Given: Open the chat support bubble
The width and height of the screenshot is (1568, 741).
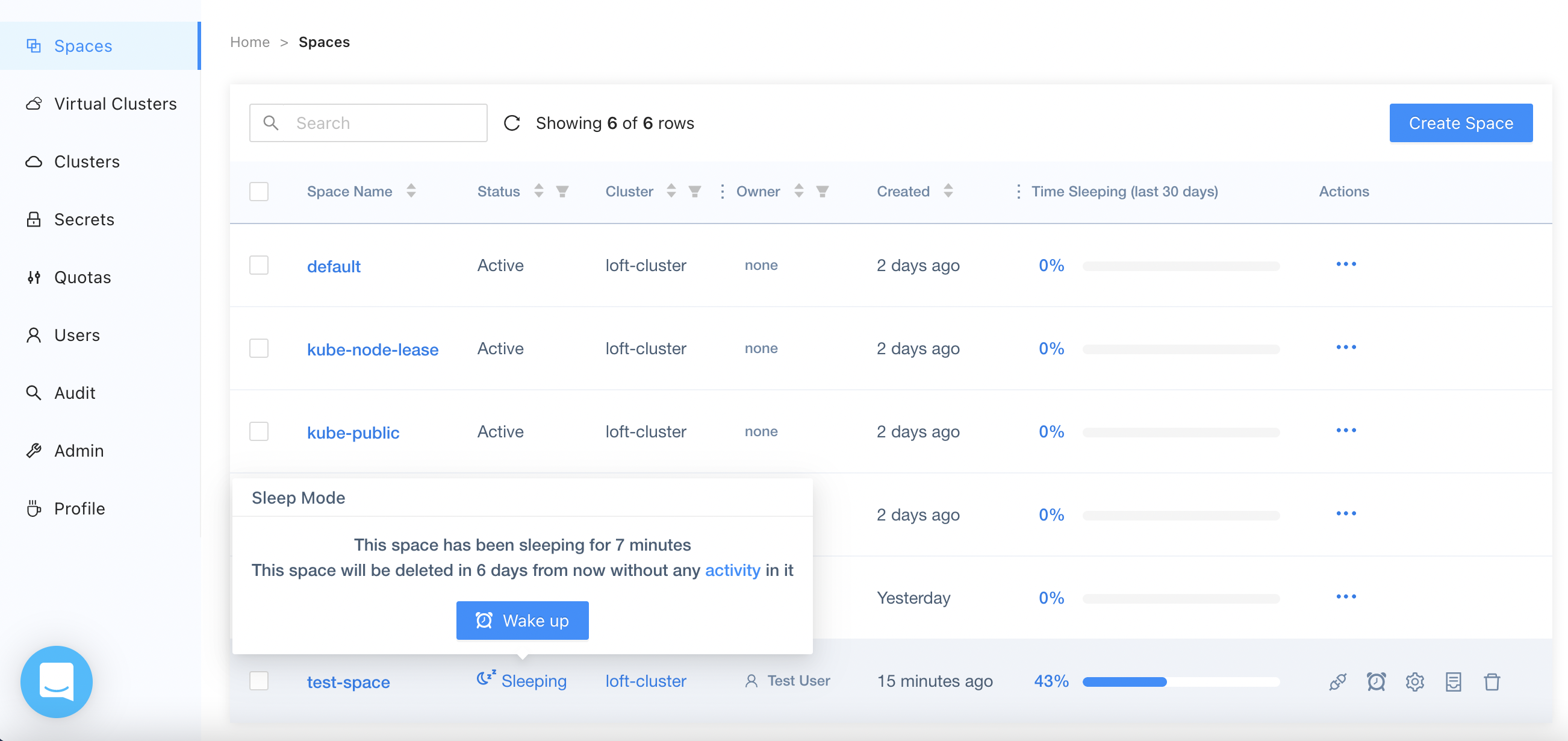Looking at the screenshot, I should pos(57,681).
